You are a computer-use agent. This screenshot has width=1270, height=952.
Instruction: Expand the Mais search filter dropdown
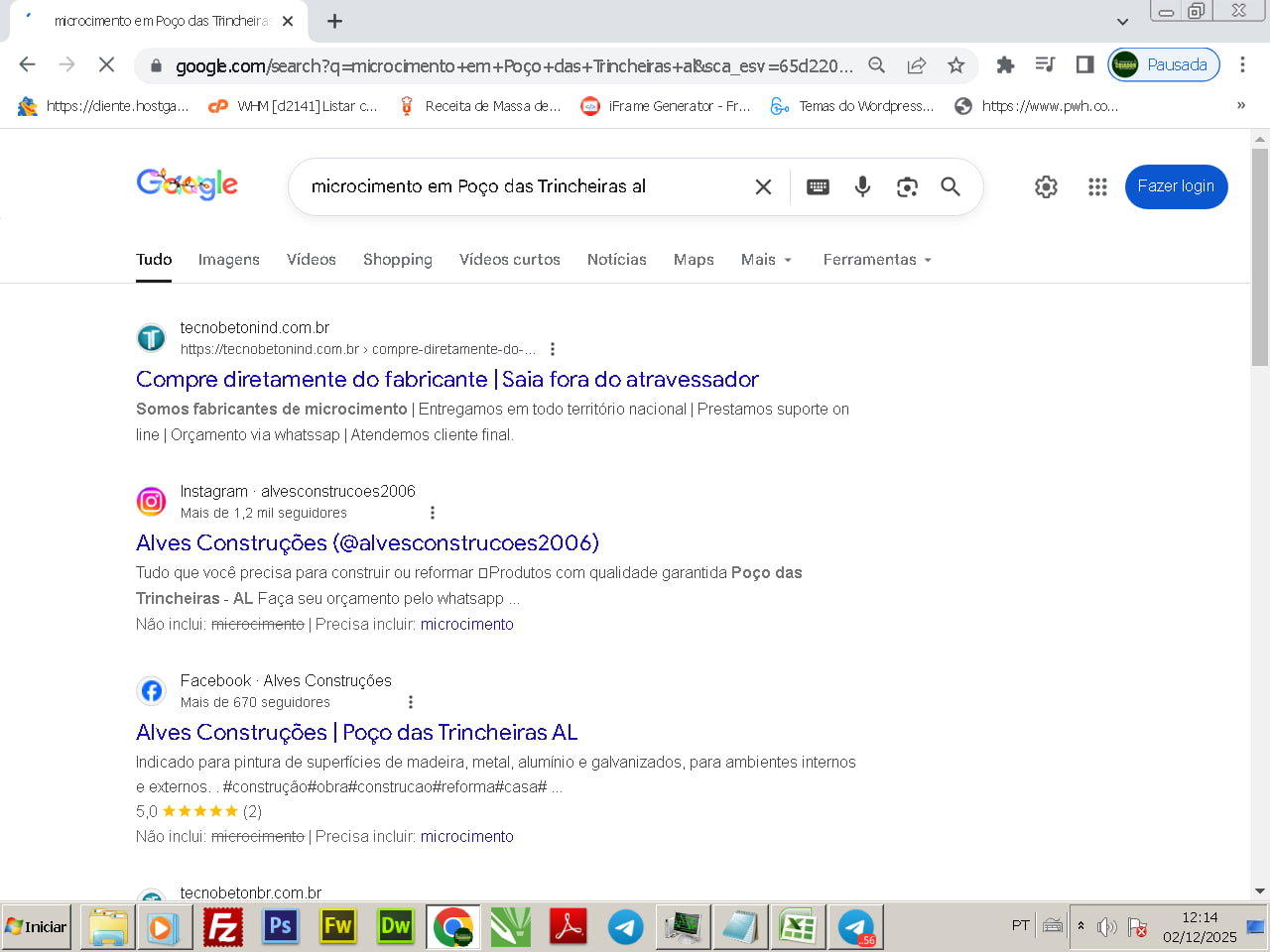click(x=766, y=260)
